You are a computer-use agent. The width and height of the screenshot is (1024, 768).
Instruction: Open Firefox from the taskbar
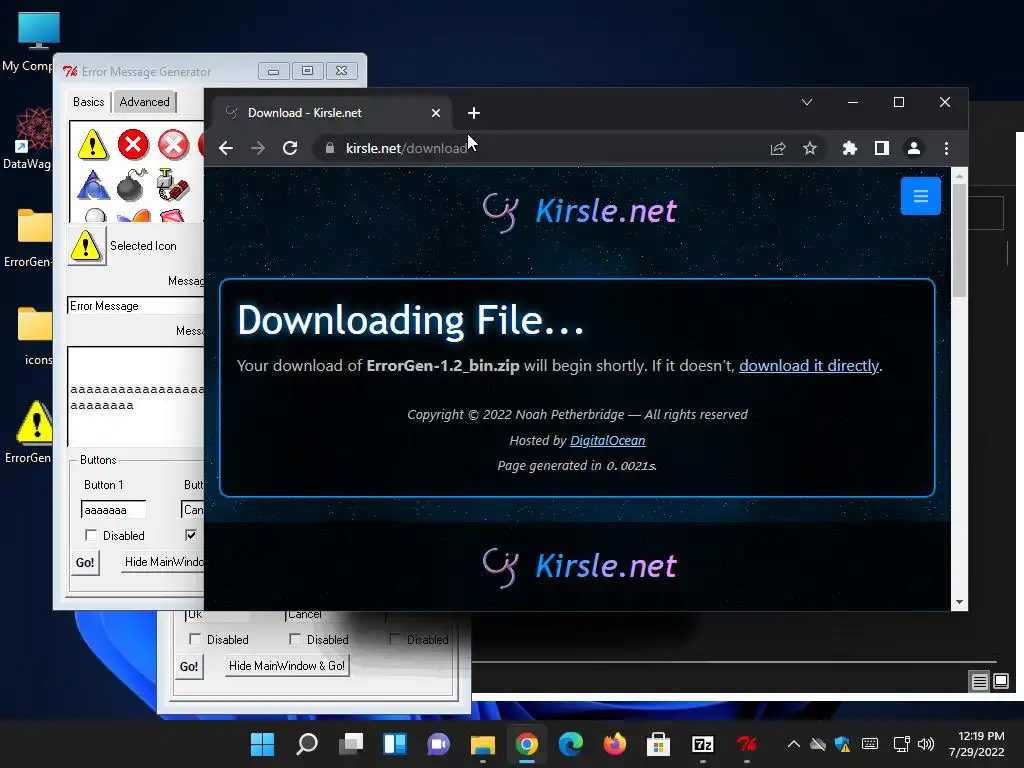[x=615, y=744]
